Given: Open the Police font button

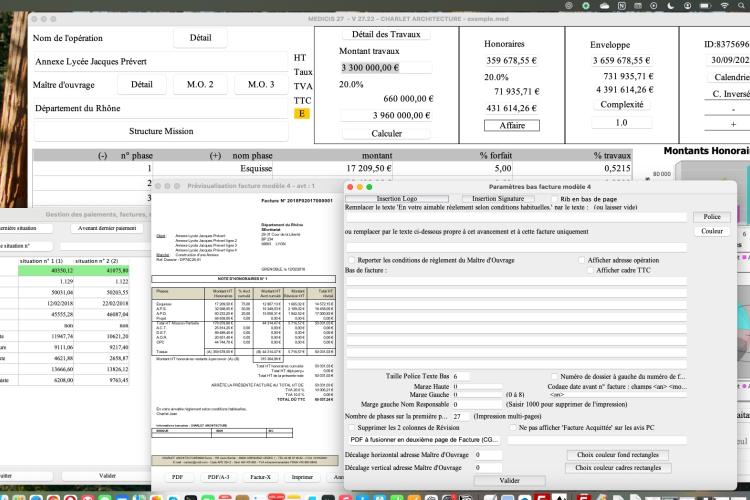Looking at the screenshot, I should [712, 217].
